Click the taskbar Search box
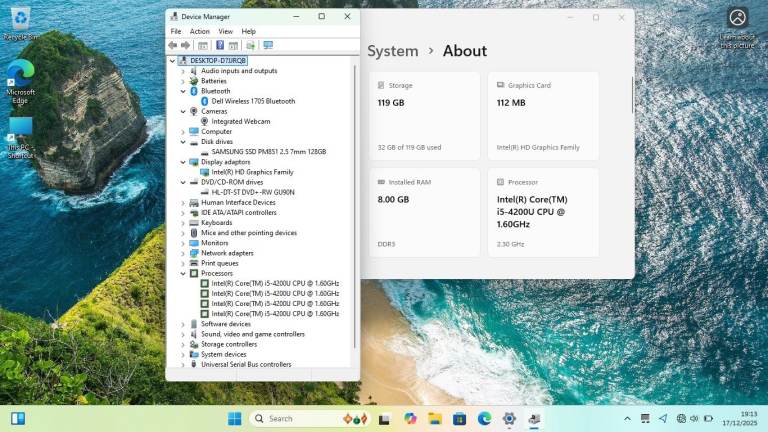The image size is (768, 432). (295, 418)
